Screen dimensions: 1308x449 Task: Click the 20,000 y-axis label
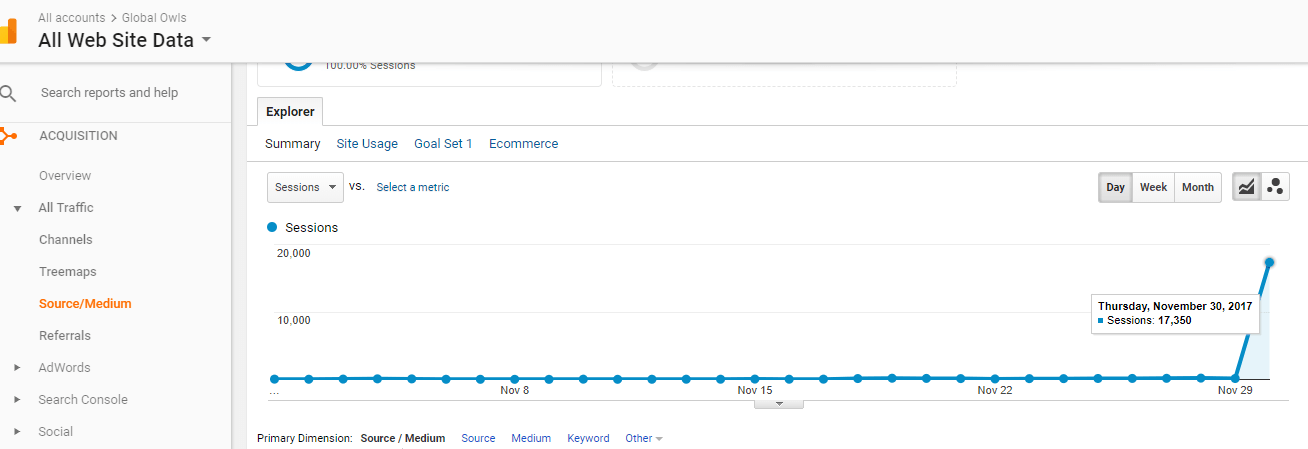pos(293,253)
